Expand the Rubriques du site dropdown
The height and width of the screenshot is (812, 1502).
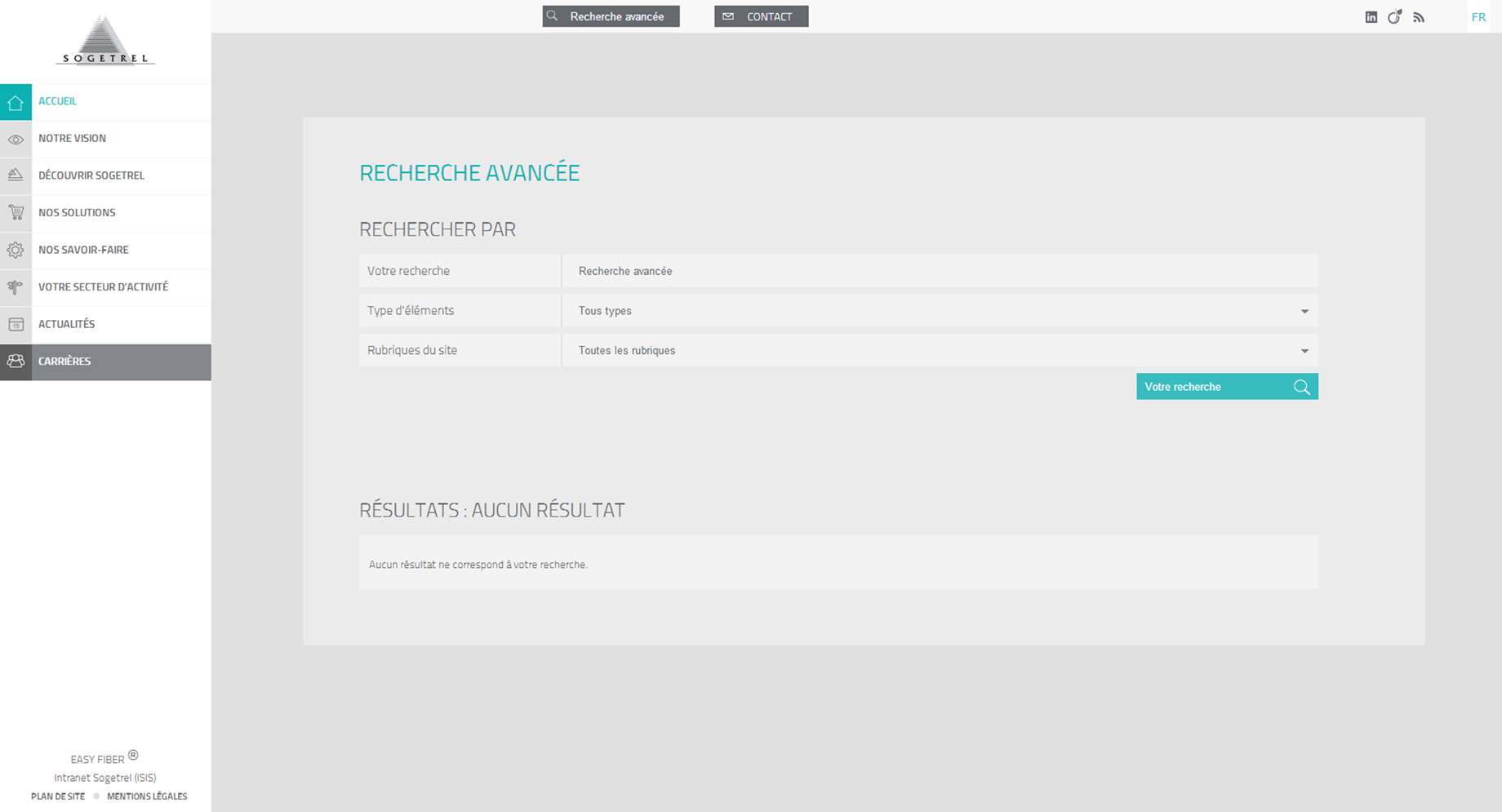(x=939, y=351)
